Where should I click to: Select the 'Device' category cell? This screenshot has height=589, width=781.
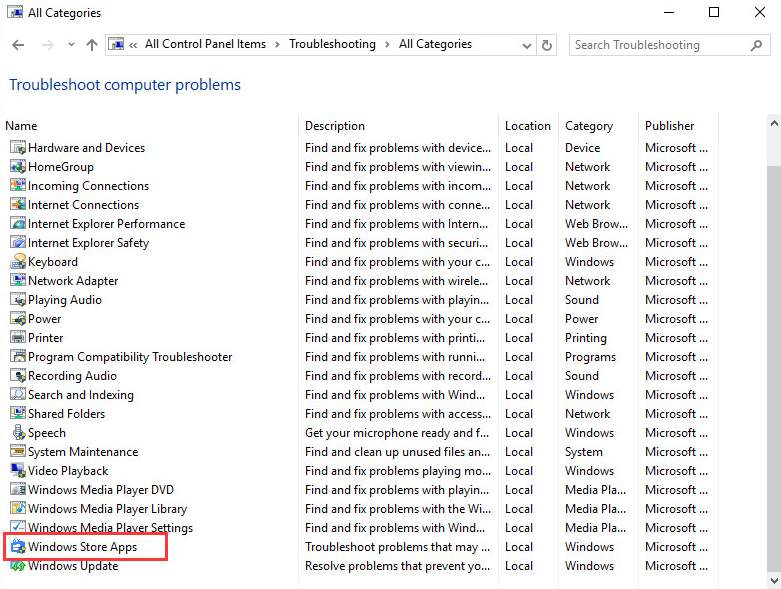click(x=582, y=148)
